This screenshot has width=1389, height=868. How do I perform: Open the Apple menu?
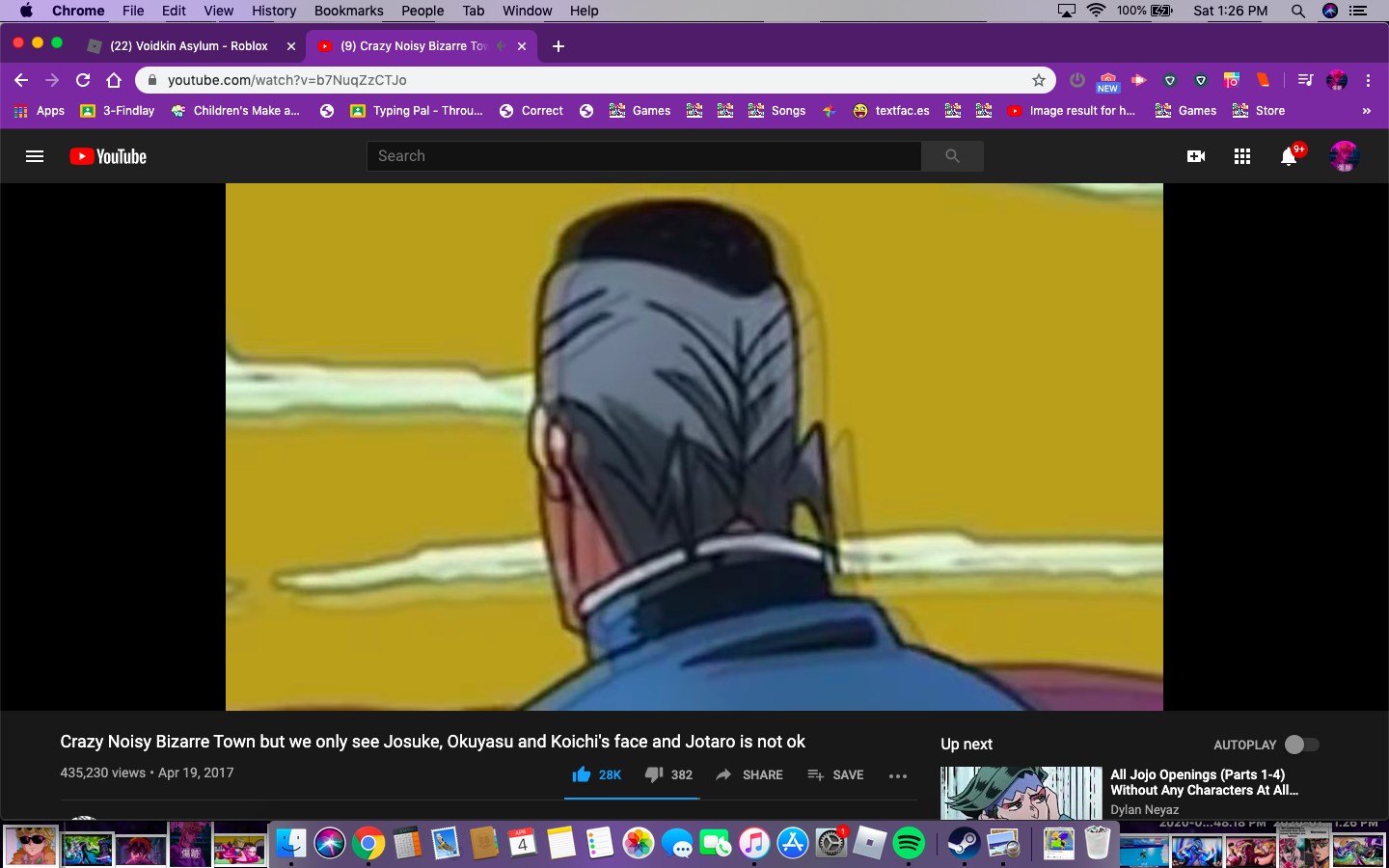pyautogui.click(x=26, y=11)
